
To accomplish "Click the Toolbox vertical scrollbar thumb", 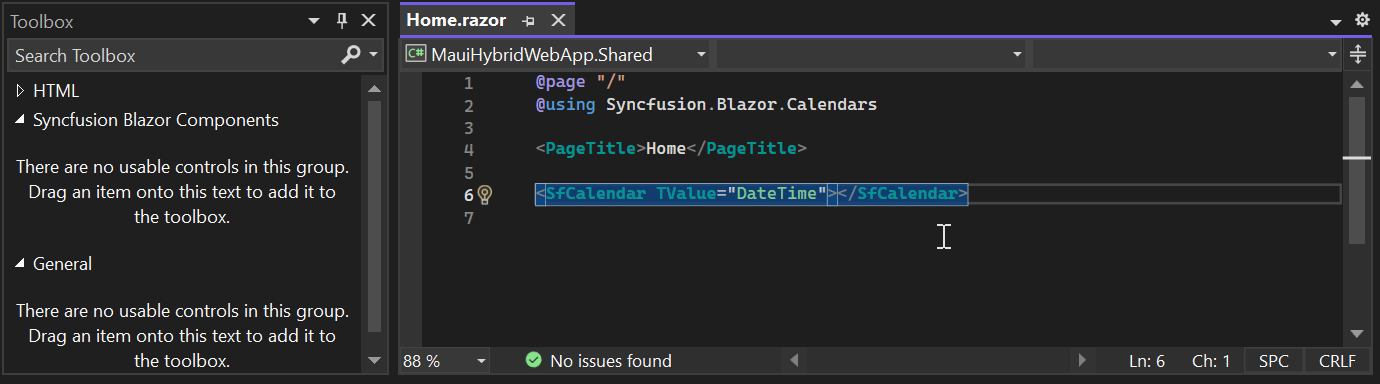I will point(375,216).
